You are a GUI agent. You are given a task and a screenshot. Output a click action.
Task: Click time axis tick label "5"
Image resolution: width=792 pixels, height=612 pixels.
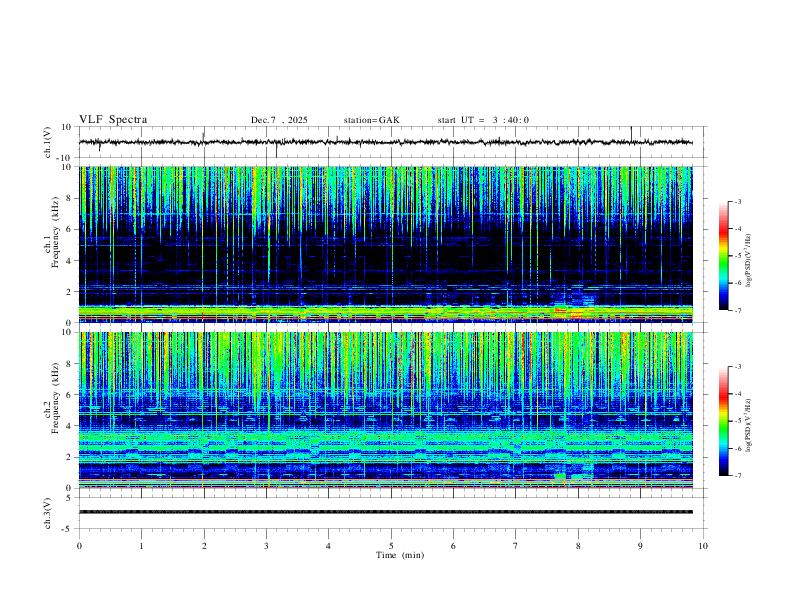click(x=391, y=546)
